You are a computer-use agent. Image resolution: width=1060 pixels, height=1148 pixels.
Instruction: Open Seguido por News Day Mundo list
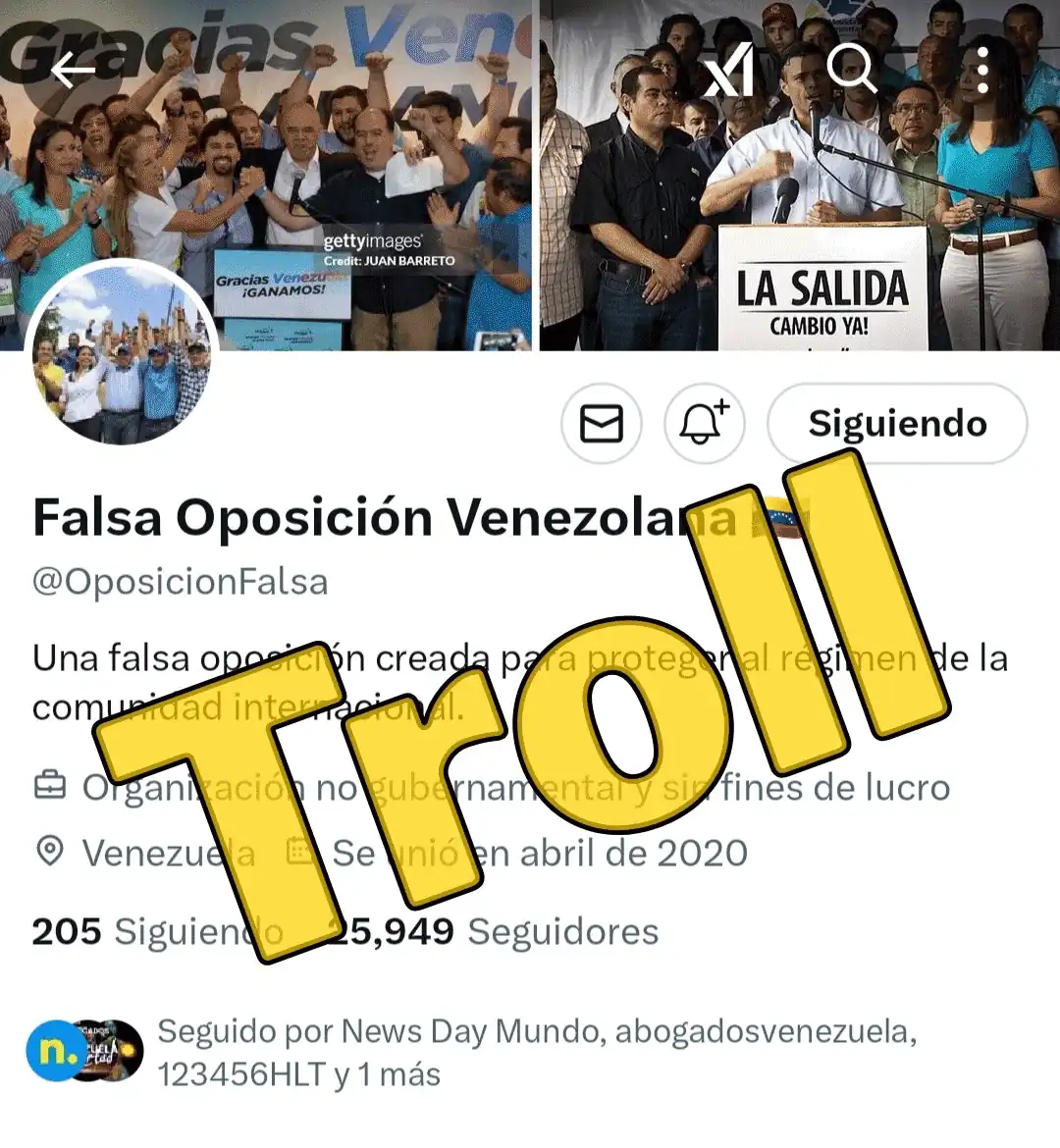(537, 1053)
